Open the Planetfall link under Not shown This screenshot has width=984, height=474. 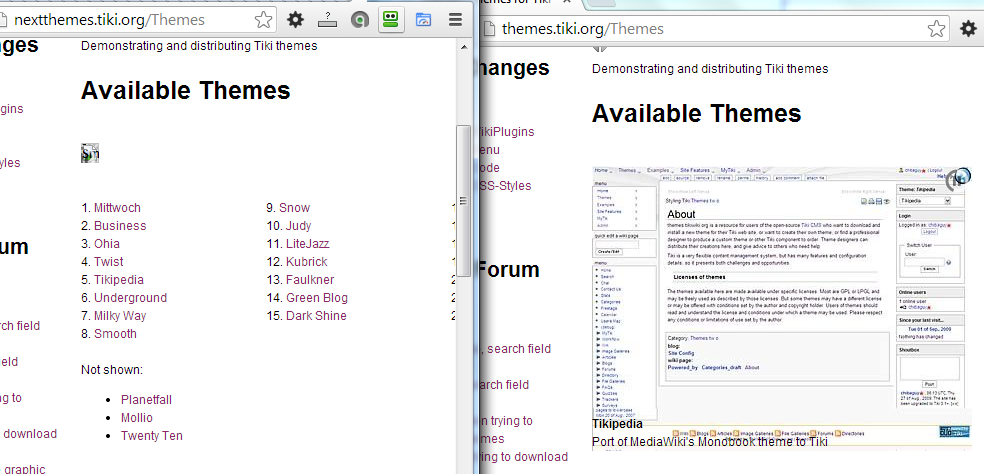(146, 400)
